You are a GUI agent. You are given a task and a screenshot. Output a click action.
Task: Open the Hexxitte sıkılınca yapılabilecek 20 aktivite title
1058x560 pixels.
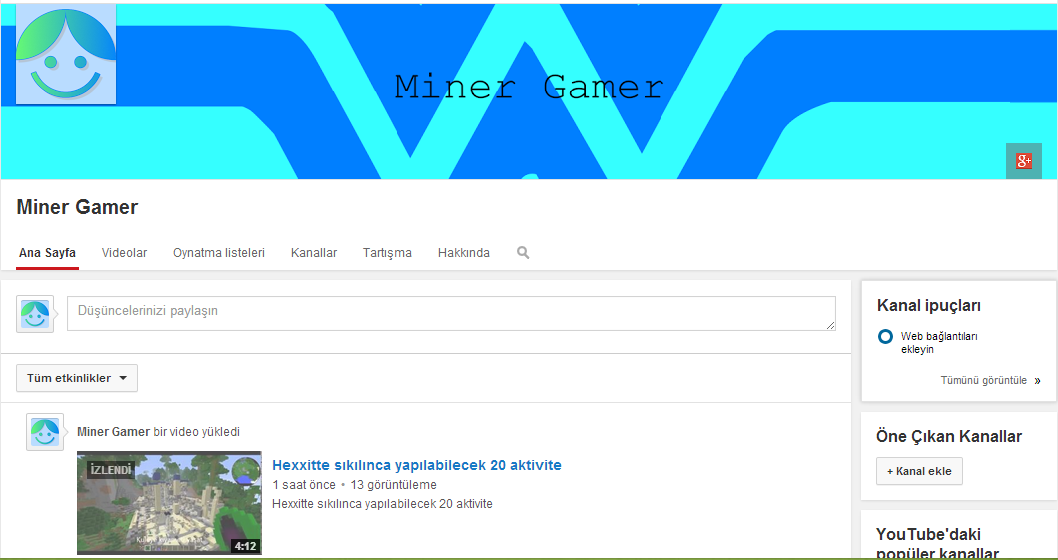tap(417, 465)
